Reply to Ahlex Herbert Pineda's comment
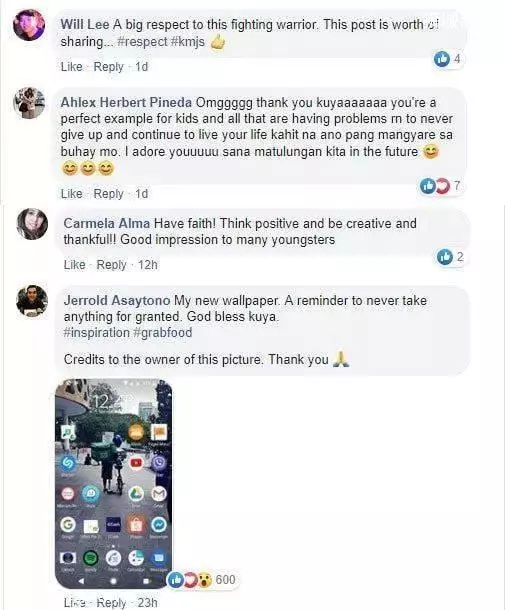Viewport: 505px width, 610px height. 108,193
